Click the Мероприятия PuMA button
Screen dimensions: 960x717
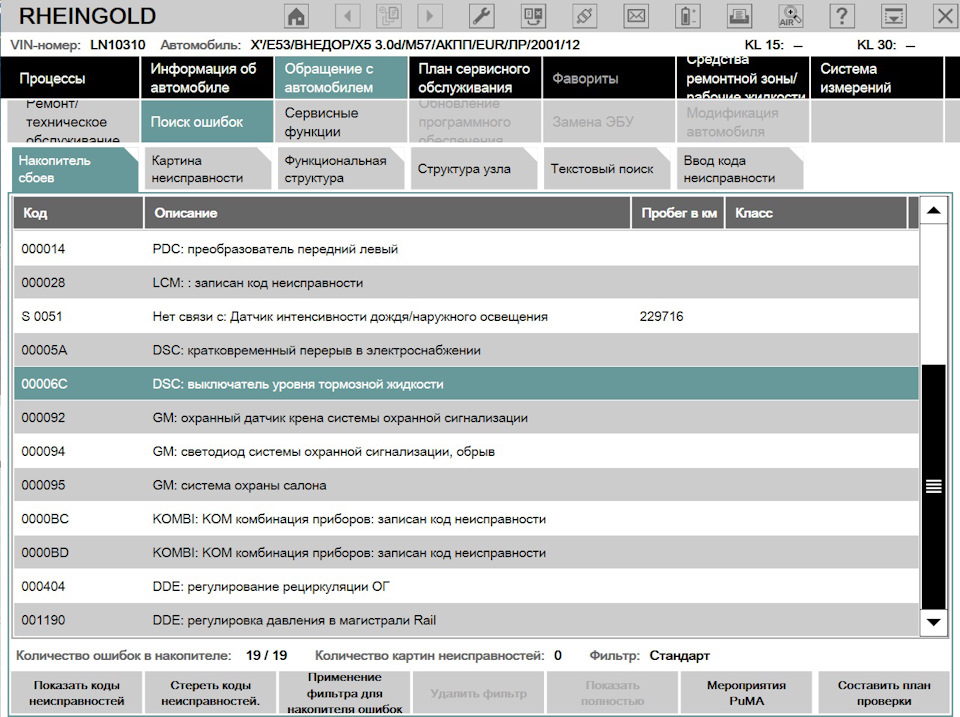[x=746, y=693]
